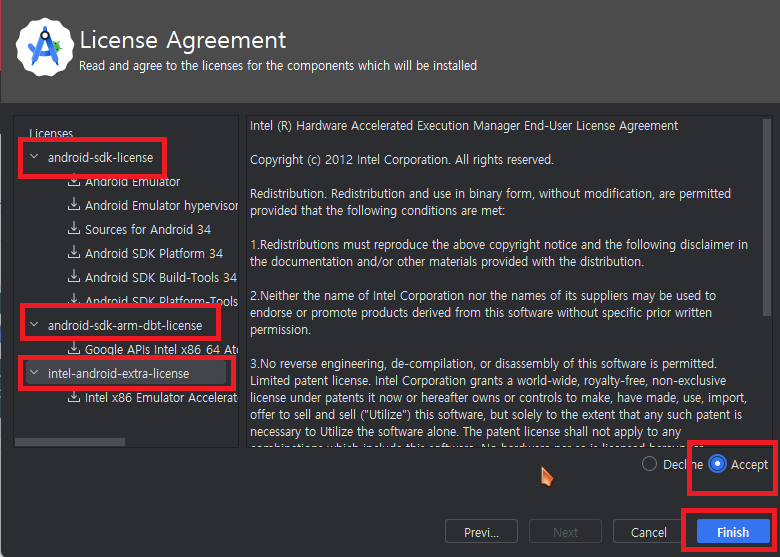Click download icon beside Android SDK Platform-Tools
Viewport: 780px width, 557px height.
pos(74,299)
